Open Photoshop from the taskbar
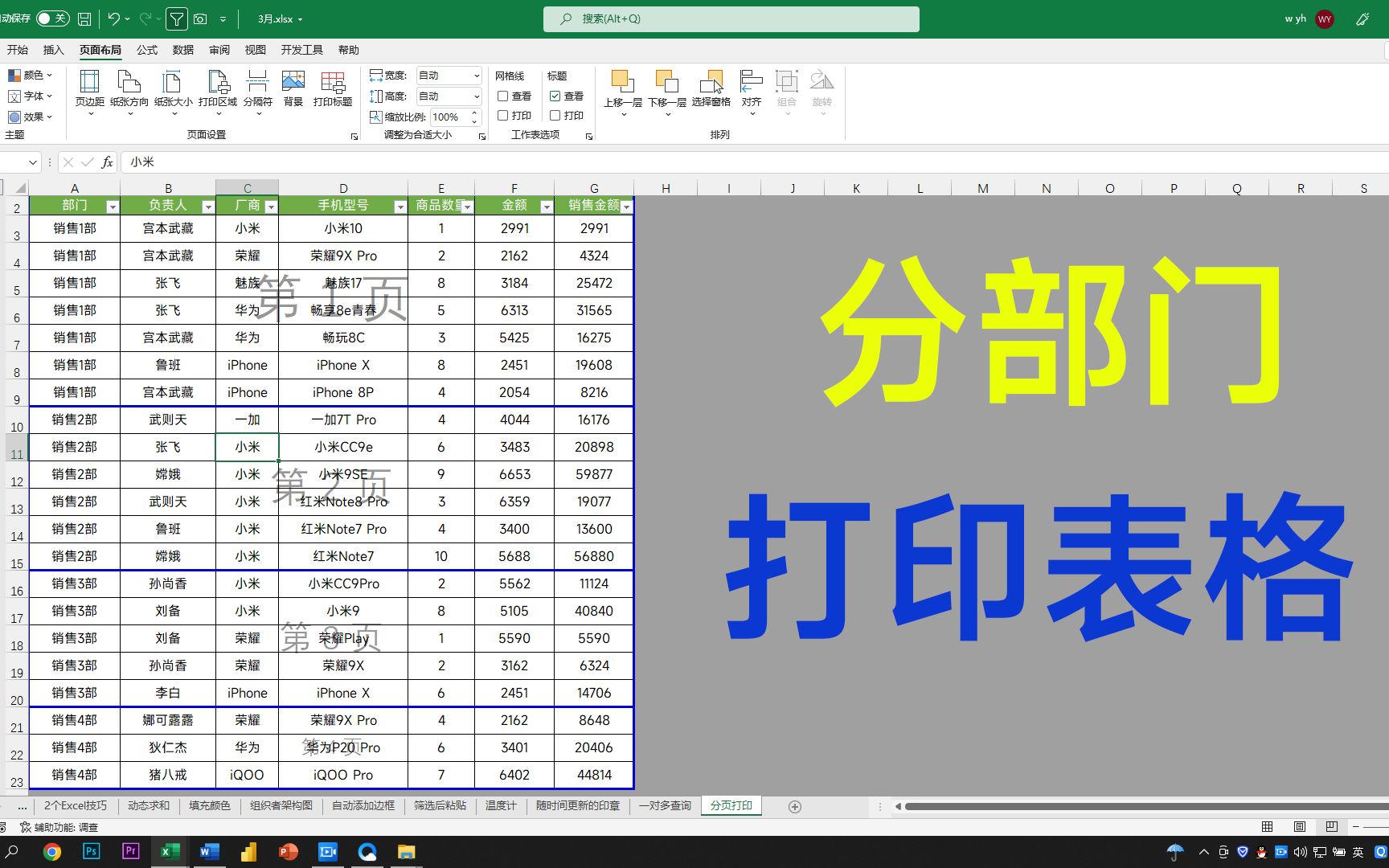 tap(91, 851)
